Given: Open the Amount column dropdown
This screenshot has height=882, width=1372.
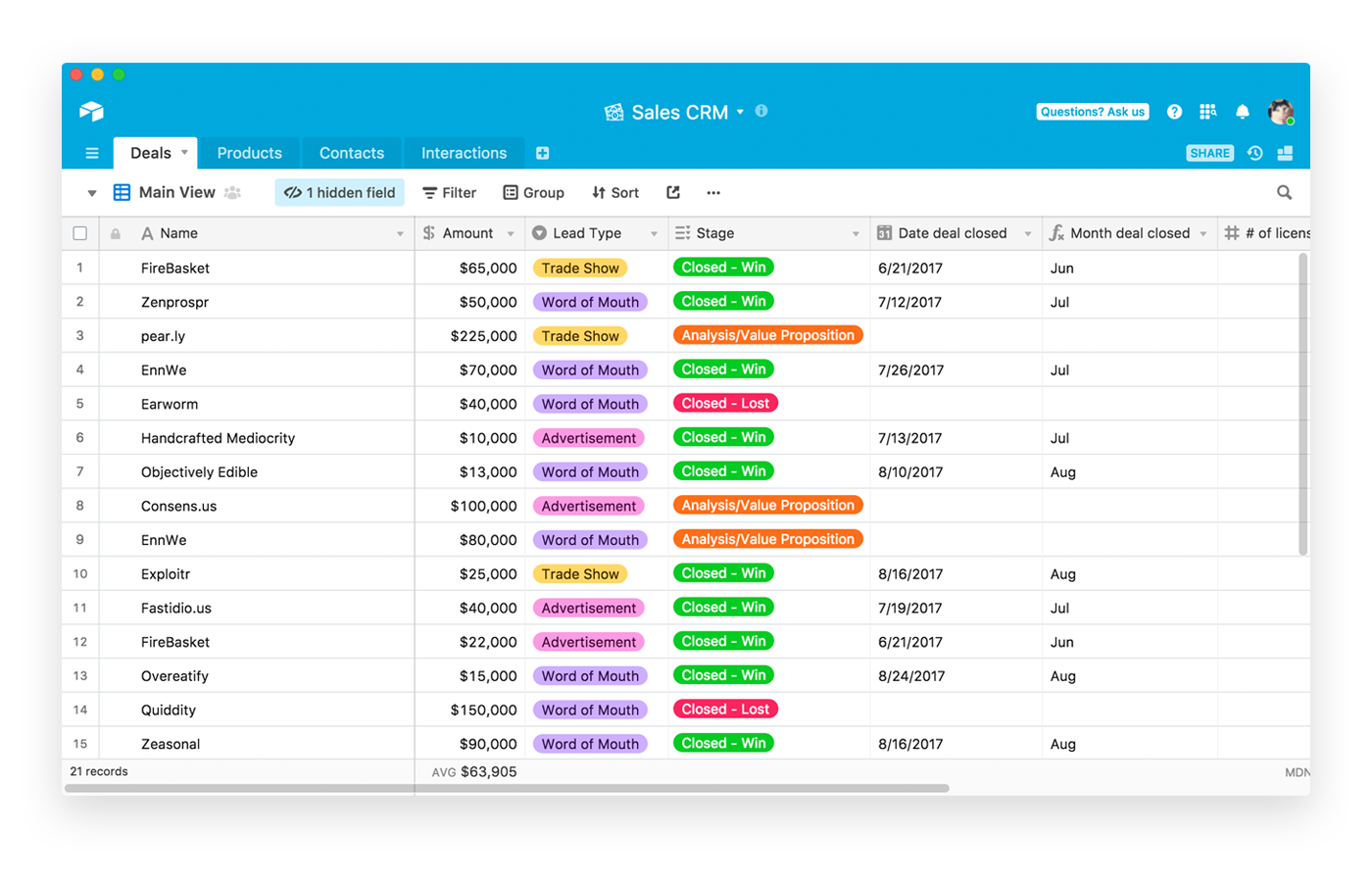Looking at the screenshot, I should point(511,234).
